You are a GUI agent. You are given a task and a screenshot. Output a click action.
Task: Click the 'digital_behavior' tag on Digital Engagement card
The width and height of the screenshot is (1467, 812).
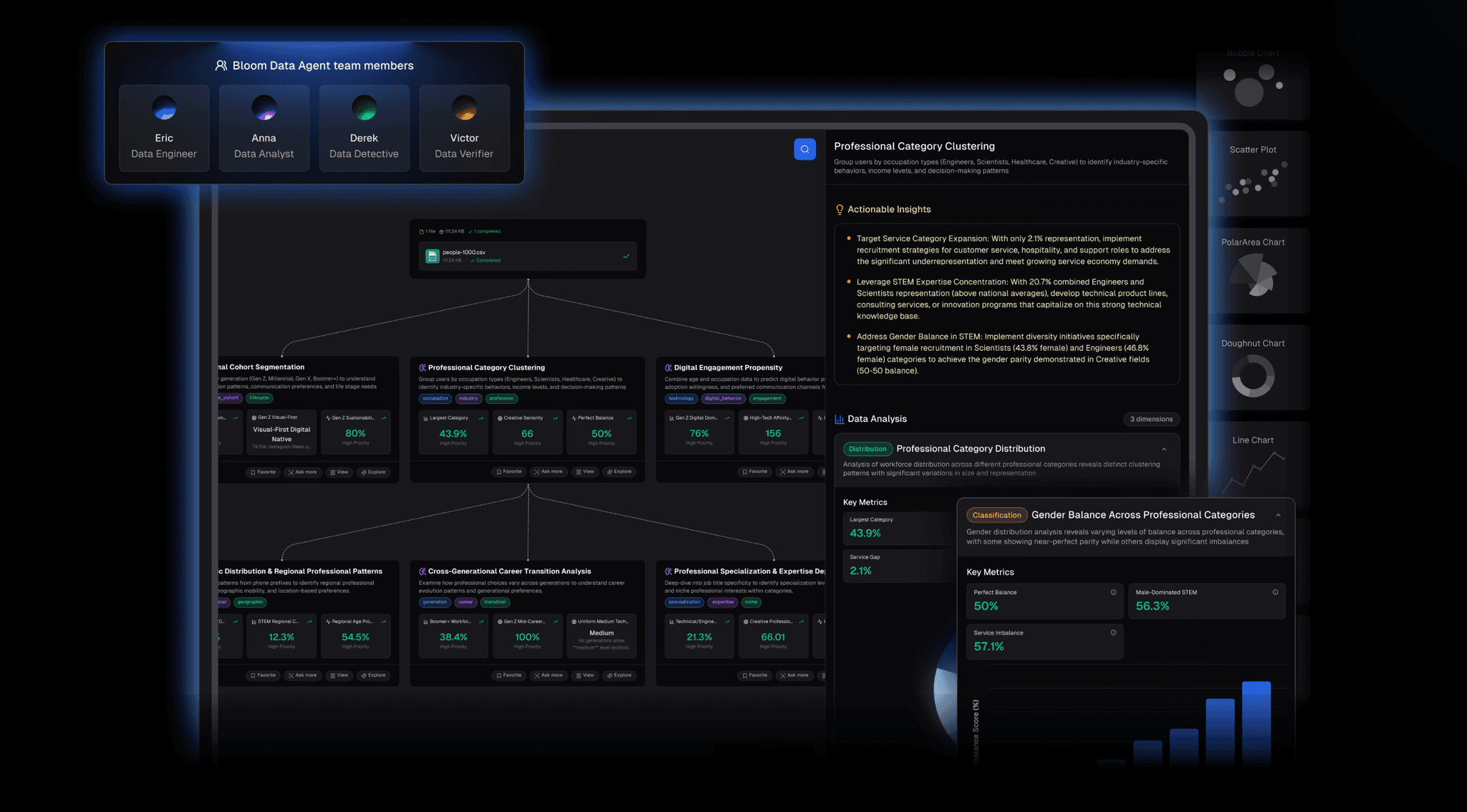coord(723,399)
